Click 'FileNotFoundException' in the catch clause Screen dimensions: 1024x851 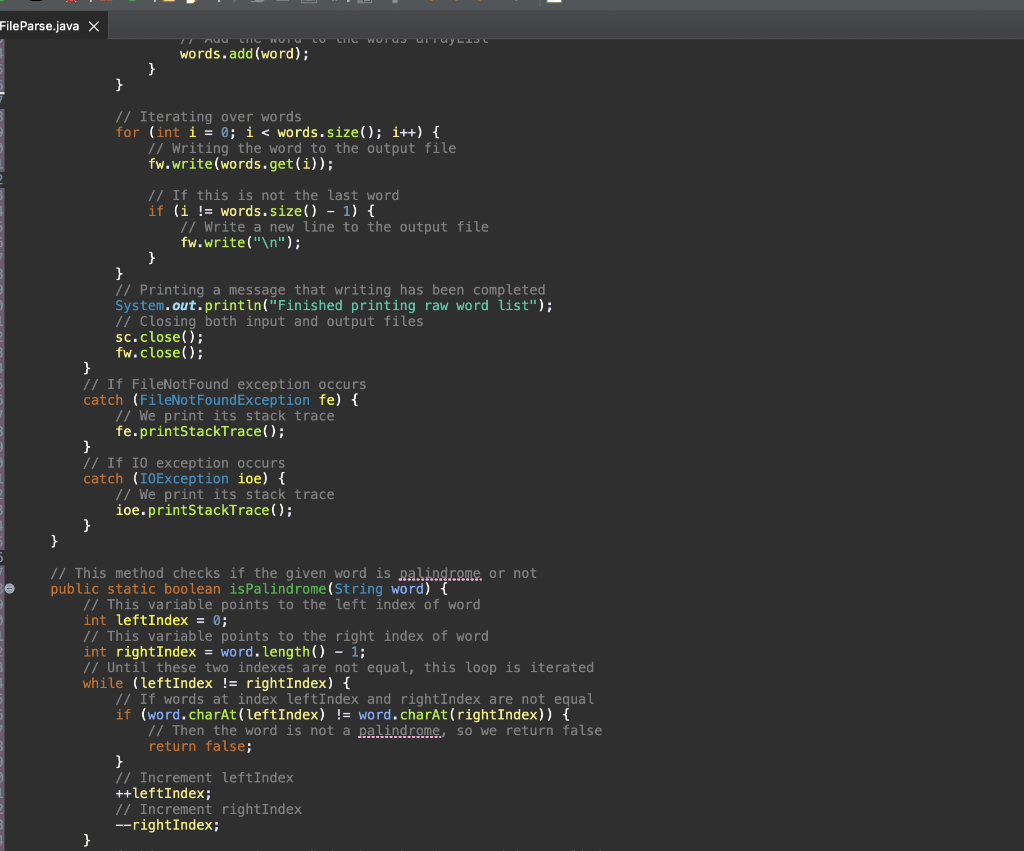225,400
